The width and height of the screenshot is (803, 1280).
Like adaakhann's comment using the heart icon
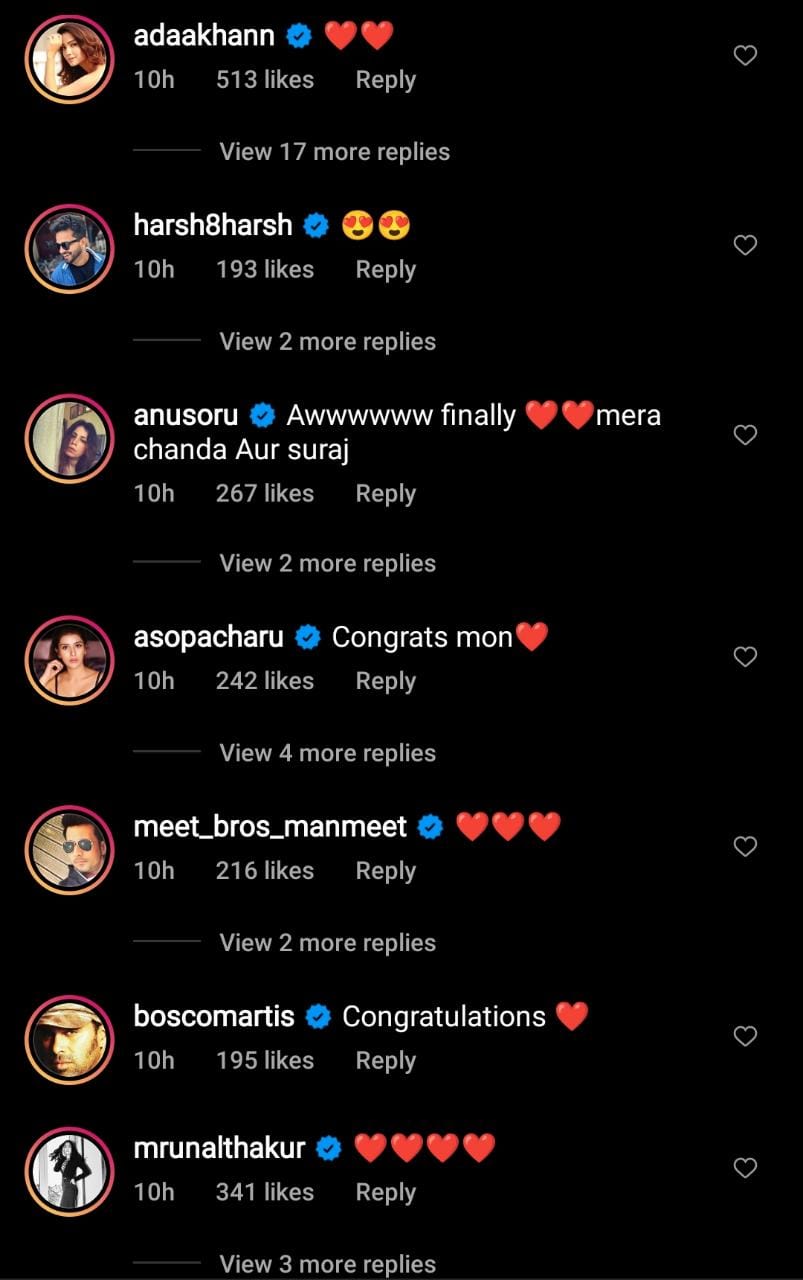(x=745, y=55)
